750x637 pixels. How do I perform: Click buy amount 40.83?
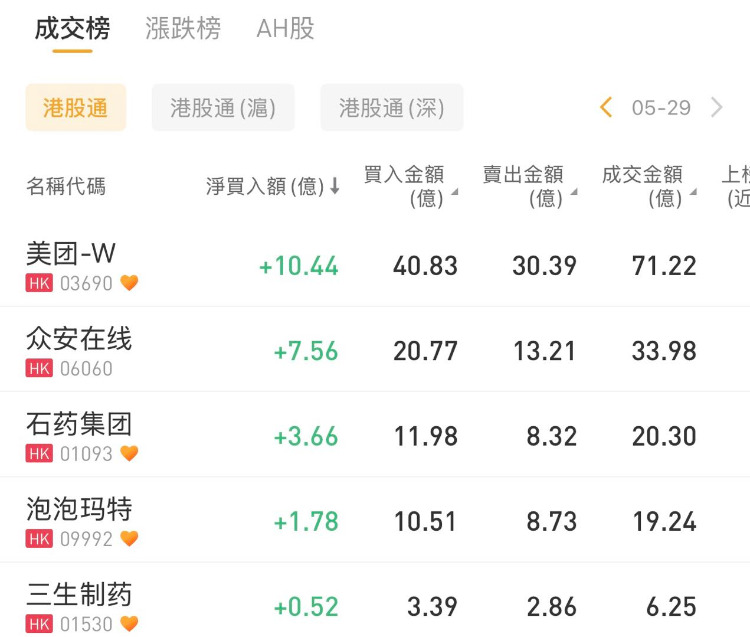pyautogui.click(x=425, y=266)
